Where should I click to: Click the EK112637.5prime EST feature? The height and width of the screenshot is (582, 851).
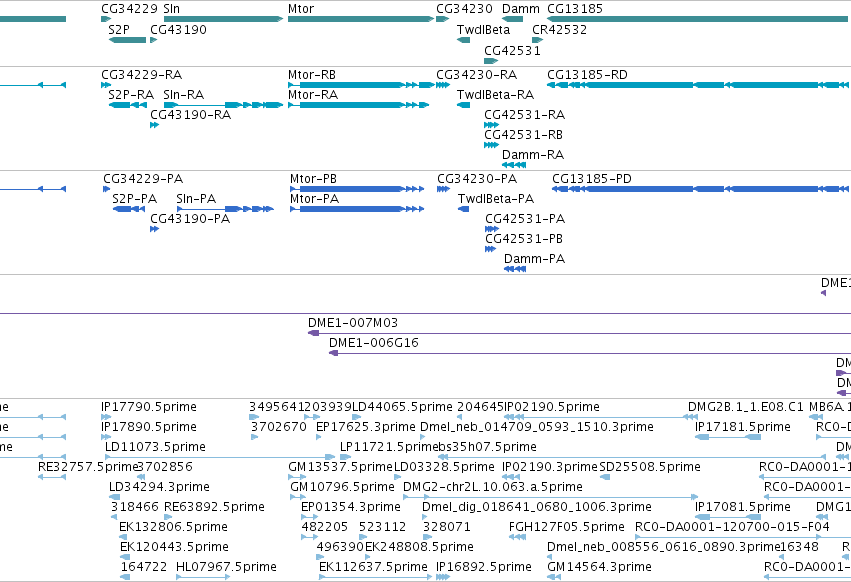click(376, 577)
